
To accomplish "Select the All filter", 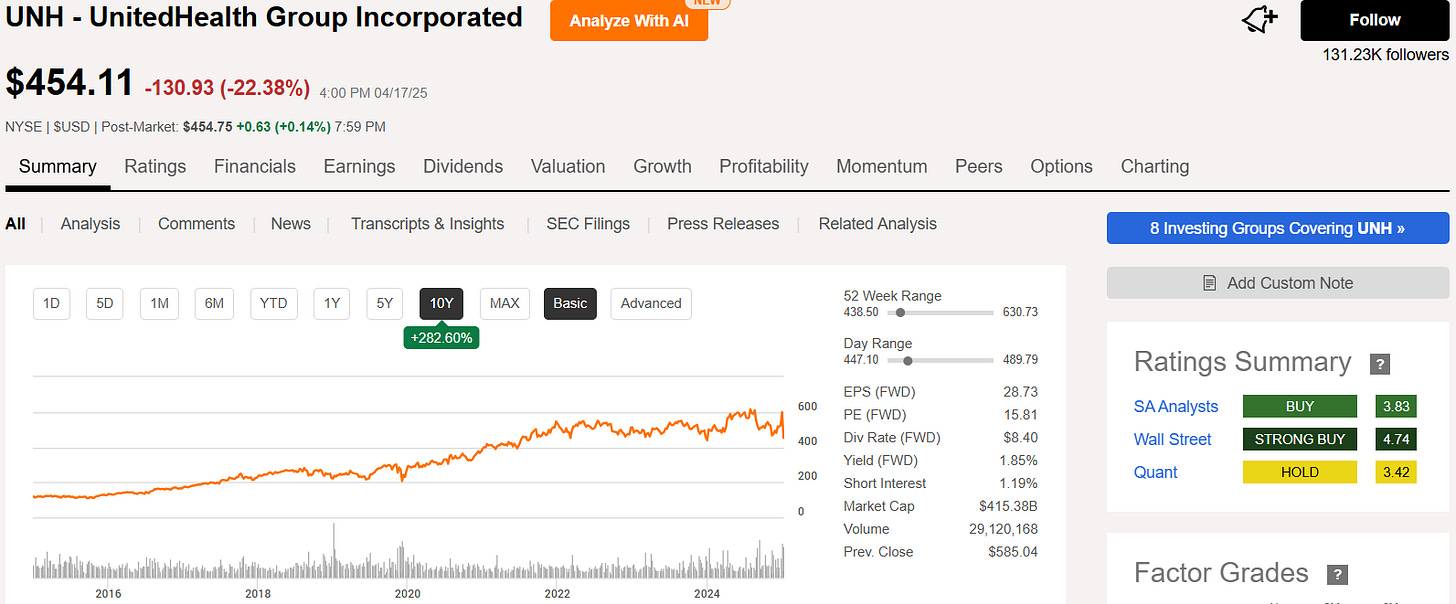I will click(15, 224).
